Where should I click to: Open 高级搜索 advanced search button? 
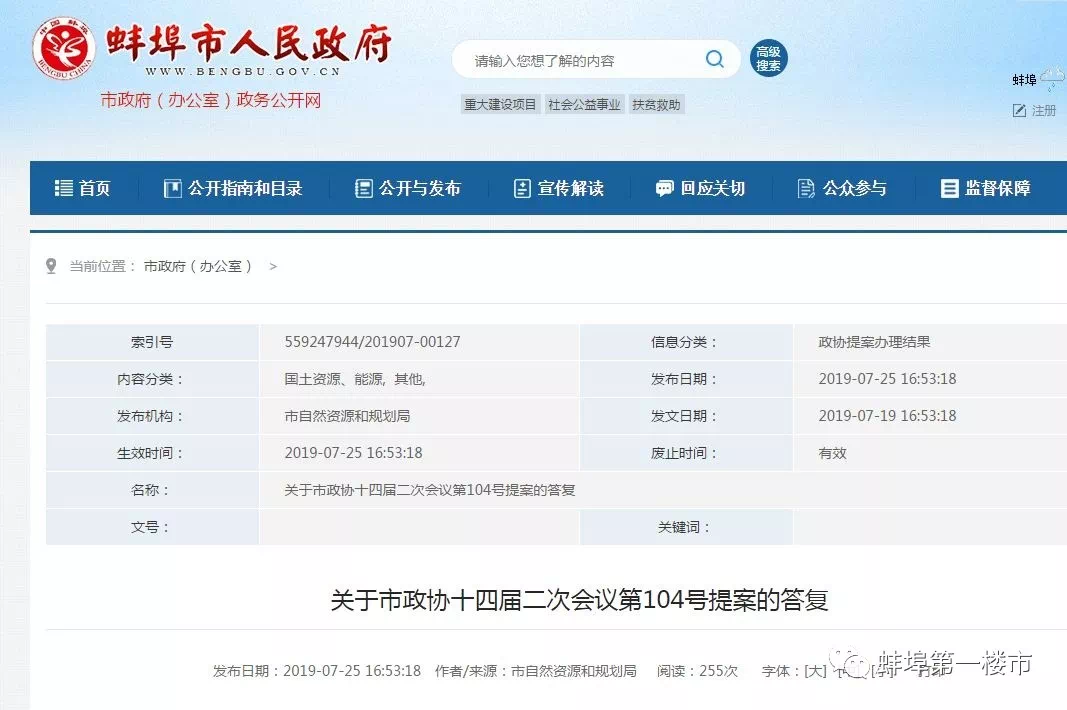point(768,59)
